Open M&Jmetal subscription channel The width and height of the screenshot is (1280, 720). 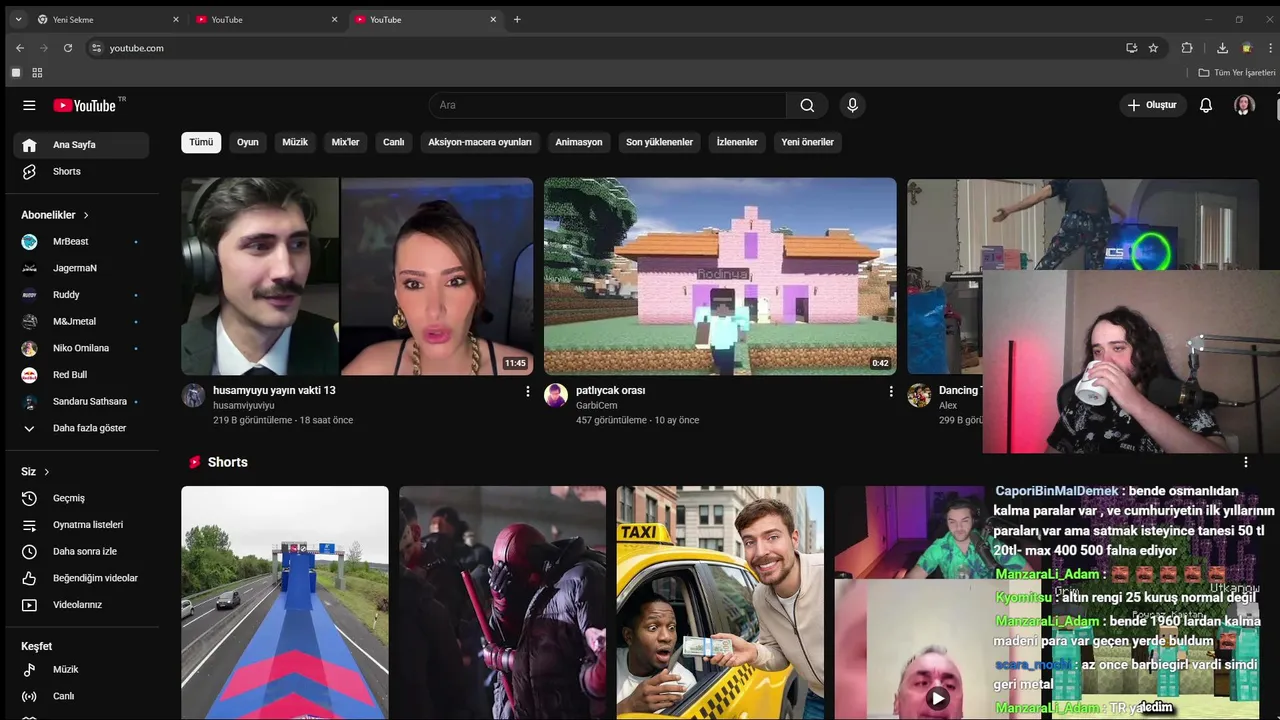(x=81, y=321)
